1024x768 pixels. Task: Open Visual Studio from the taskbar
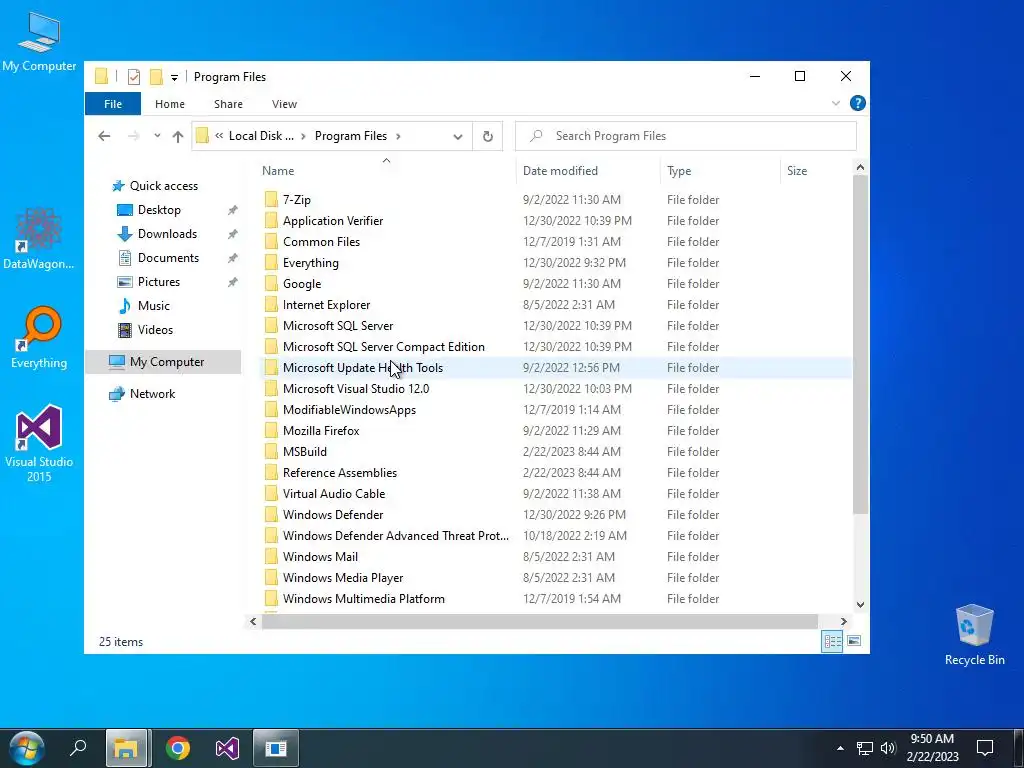(x=227, y=748)
